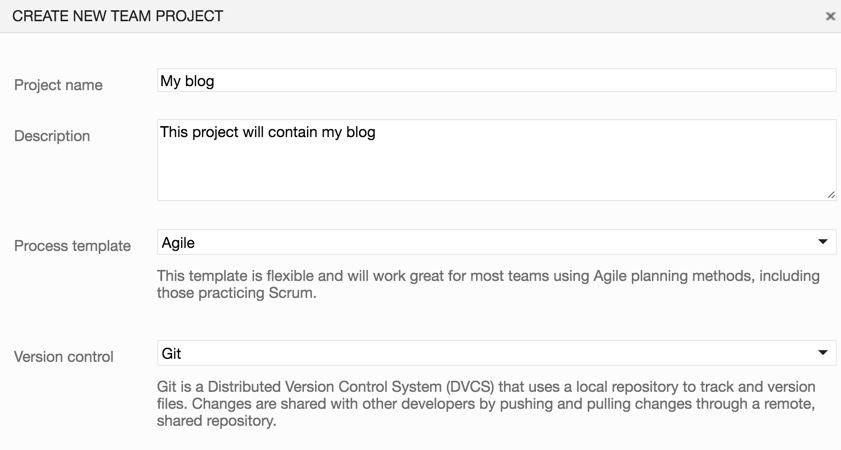Click the Project name input field
The image size is (841, 450).
pyautogui.click(x=496, y=81)
